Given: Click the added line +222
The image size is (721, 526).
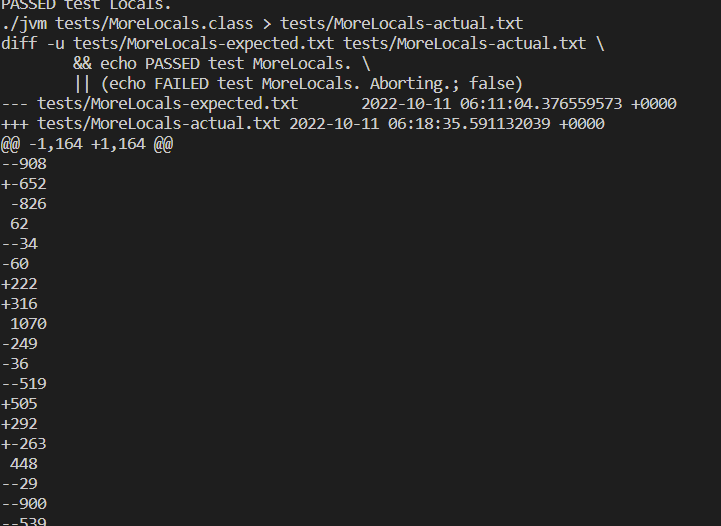Looking at the screenshot, I should (20, 284).
